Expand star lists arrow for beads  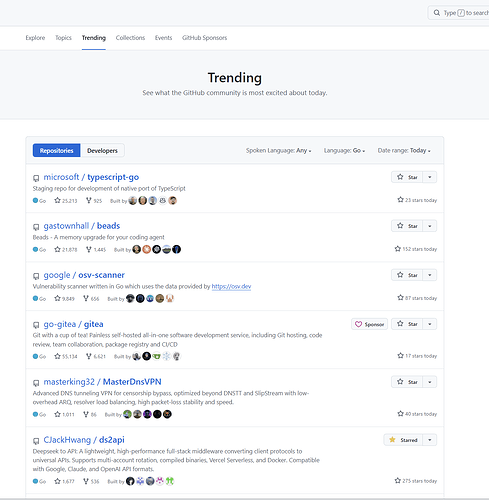[430, 226]
